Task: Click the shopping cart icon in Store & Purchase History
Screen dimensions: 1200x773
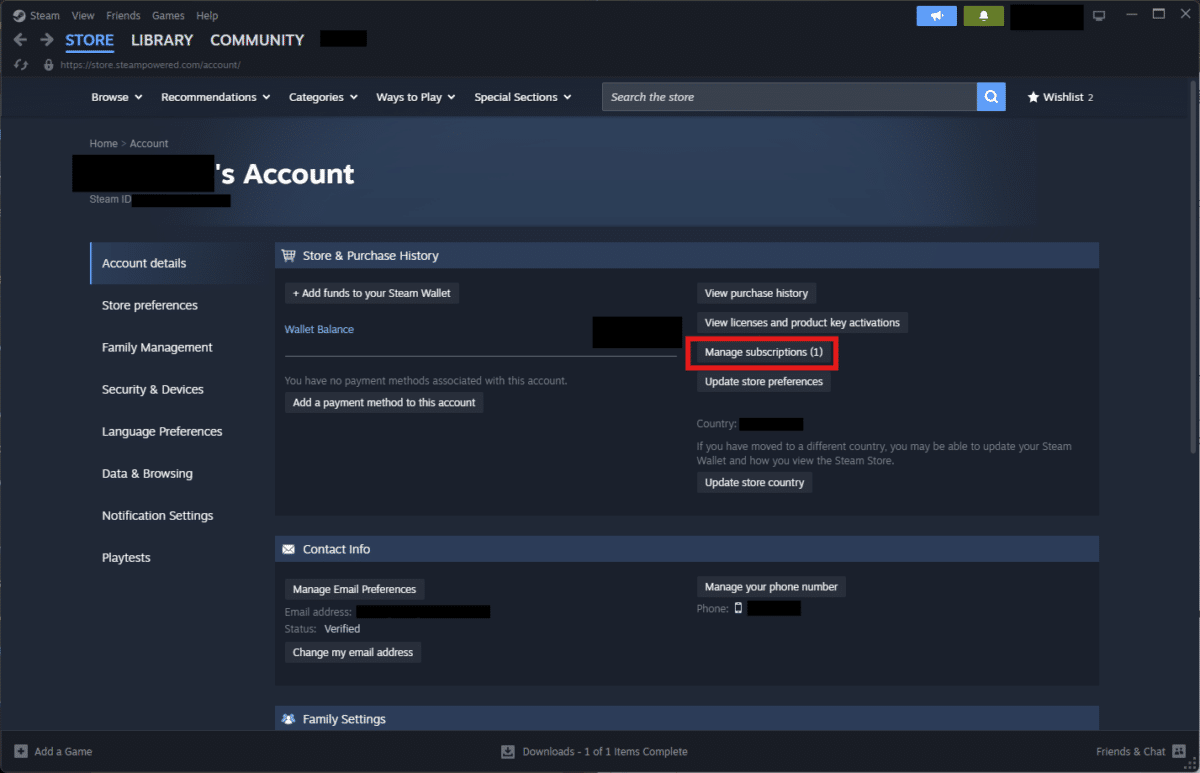Action: 289,256
